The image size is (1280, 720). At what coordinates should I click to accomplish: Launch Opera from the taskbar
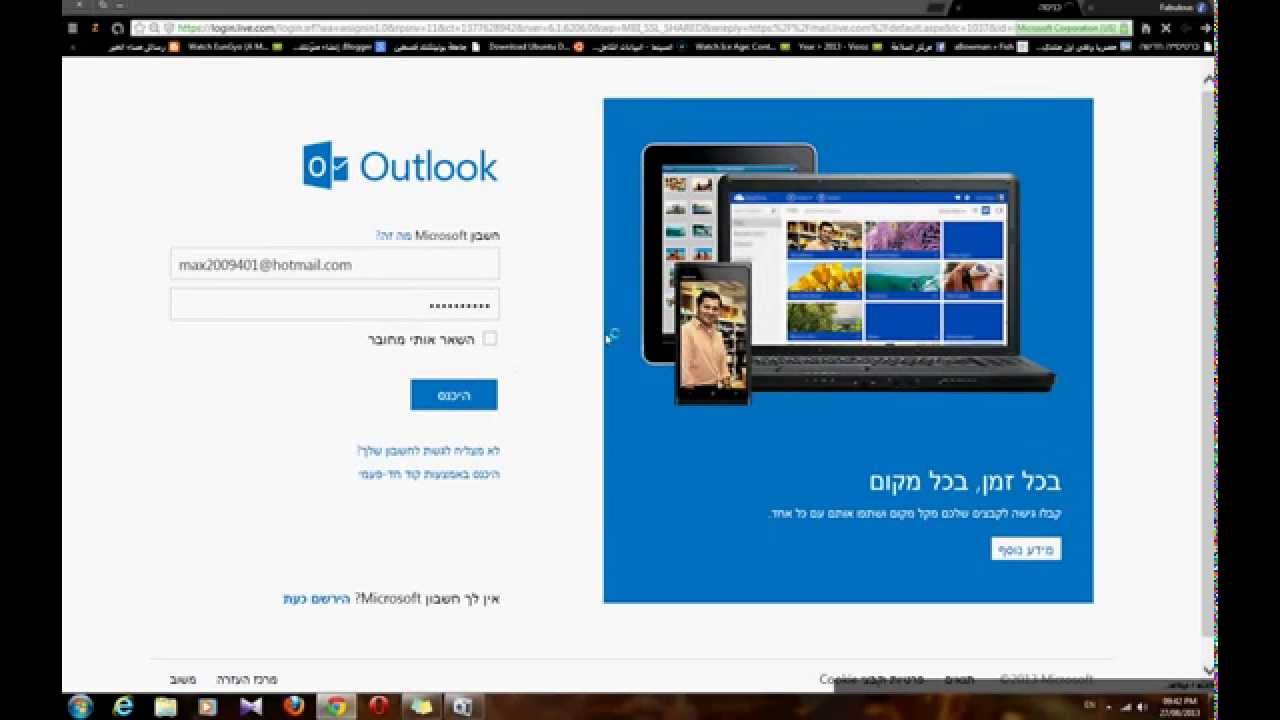coord(379,706)
